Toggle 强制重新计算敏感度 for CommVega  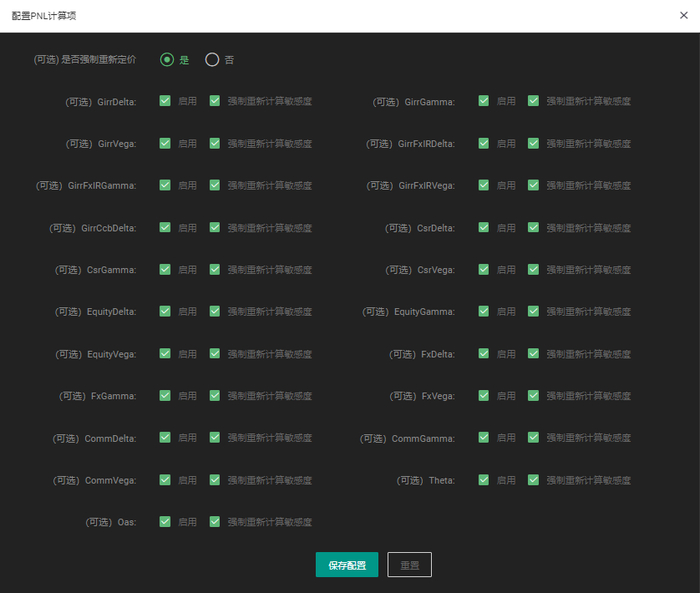point(215,480)
